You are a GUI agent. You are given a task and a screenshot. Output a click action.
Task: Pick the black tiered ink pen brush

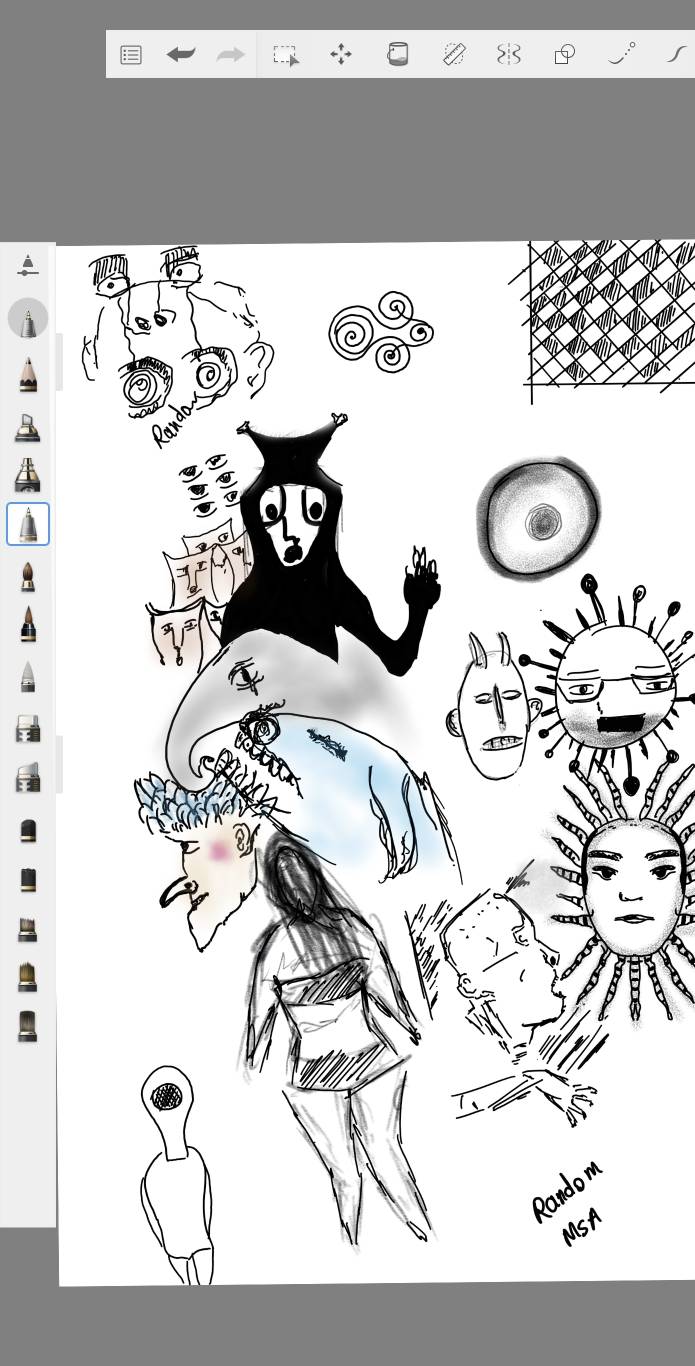(28, 475)
